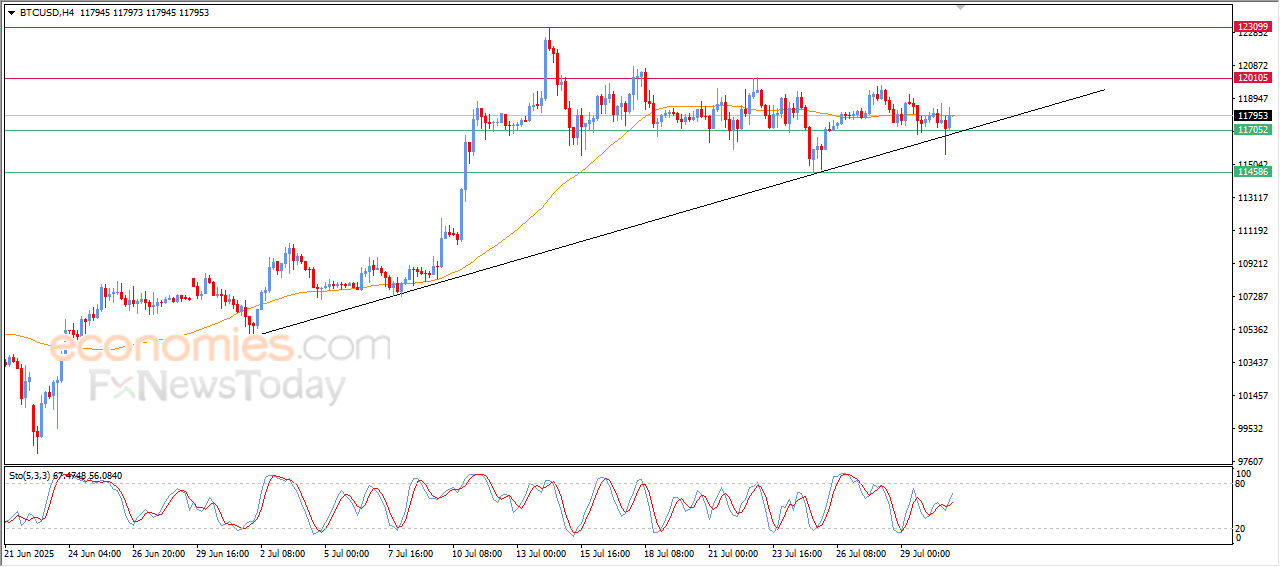This screenshot has width=1280, height=567.
Task: Click the 29 Jul 00:00 time label
Action: tap(925, 552)
